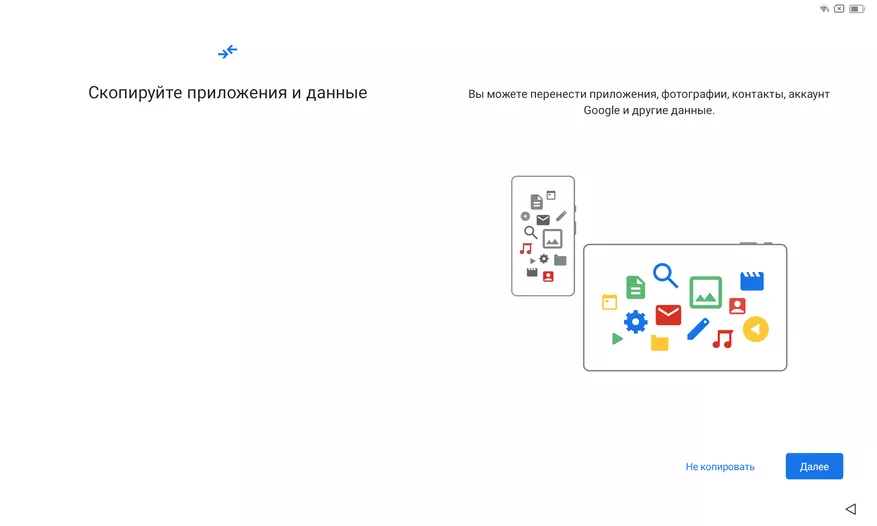The image size is (877, 526).
Task: Tap the blue pencil icon in tablet illustration
Action: coord(697,329)
